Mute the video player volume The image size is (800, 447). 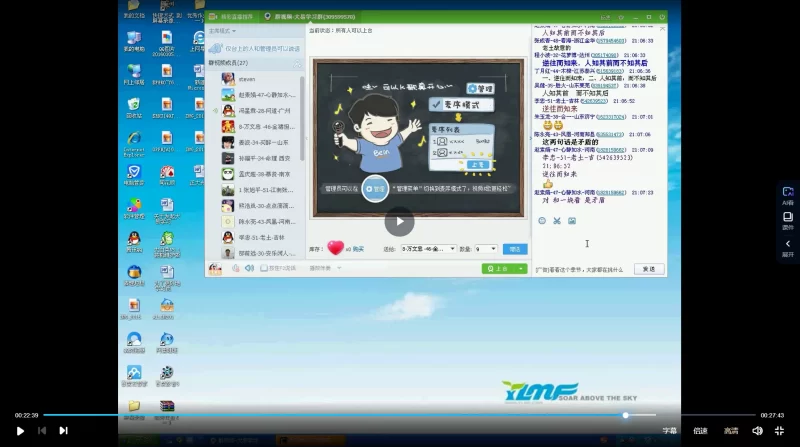pos(757,431)
